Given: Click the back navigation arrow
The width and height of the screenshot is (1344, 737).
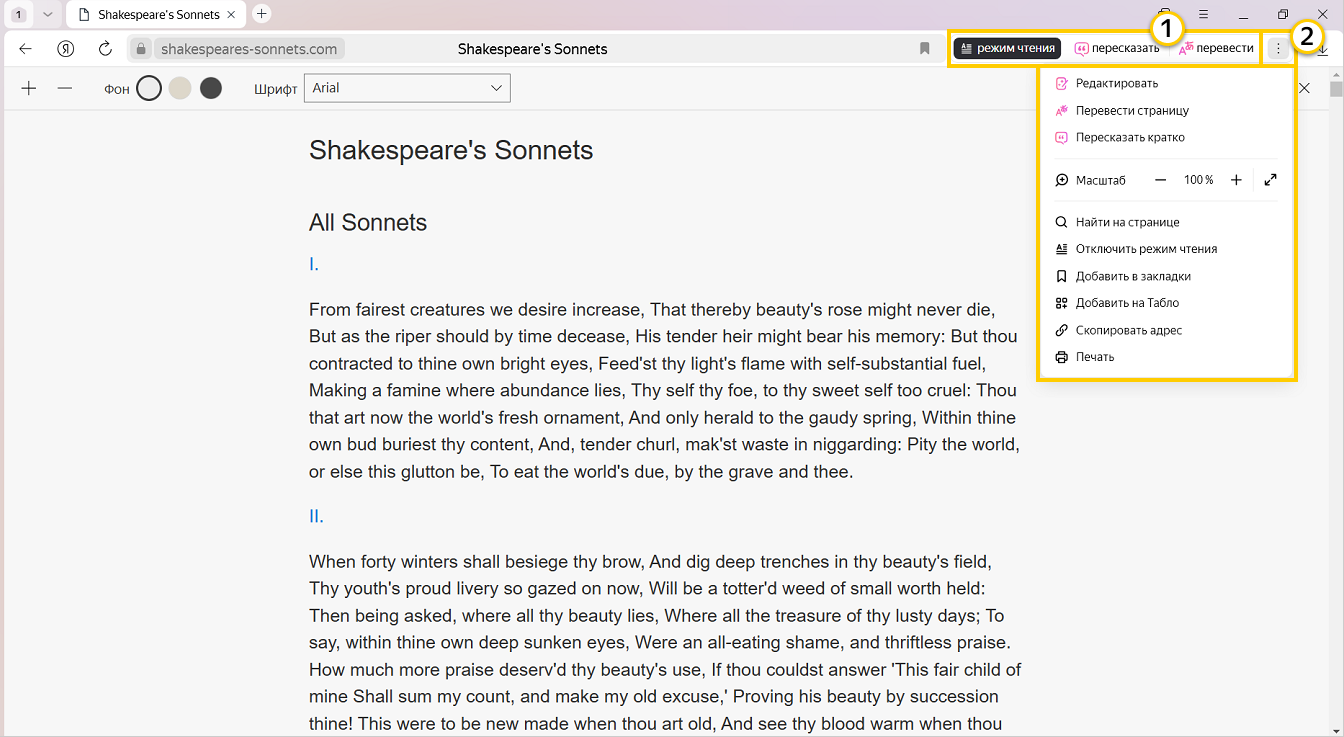Looking at the screenshot, I should click(x=26, y=49).
